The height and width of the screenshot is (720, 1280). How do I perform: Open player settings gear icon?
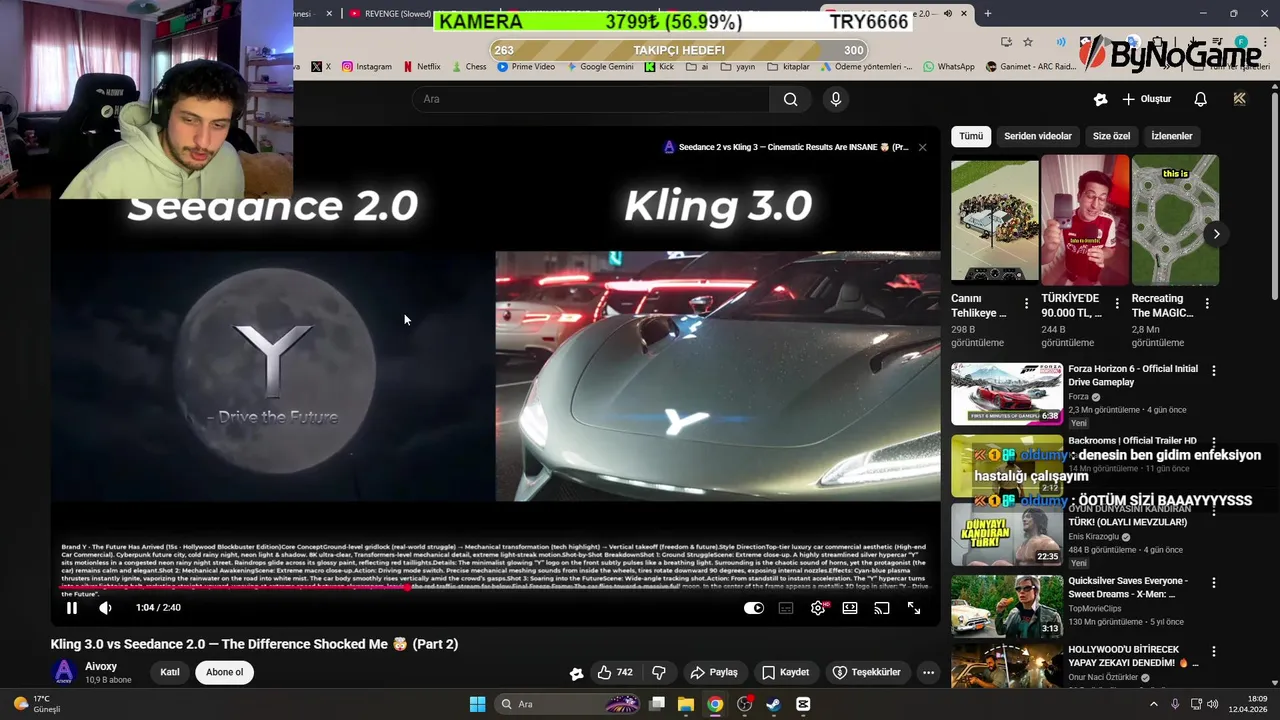click(818, 608)
